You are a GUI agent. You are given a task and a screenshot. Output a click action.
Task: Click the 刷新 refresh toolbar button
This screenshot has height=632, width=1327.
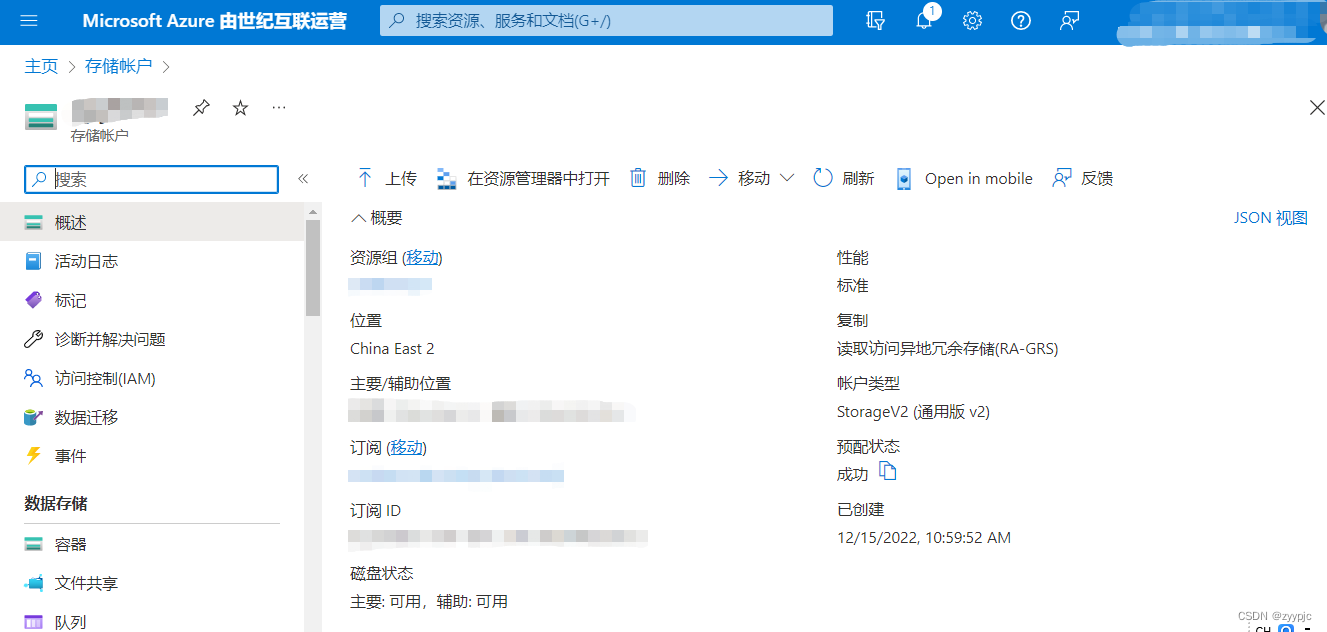click(x=843, y=179)
